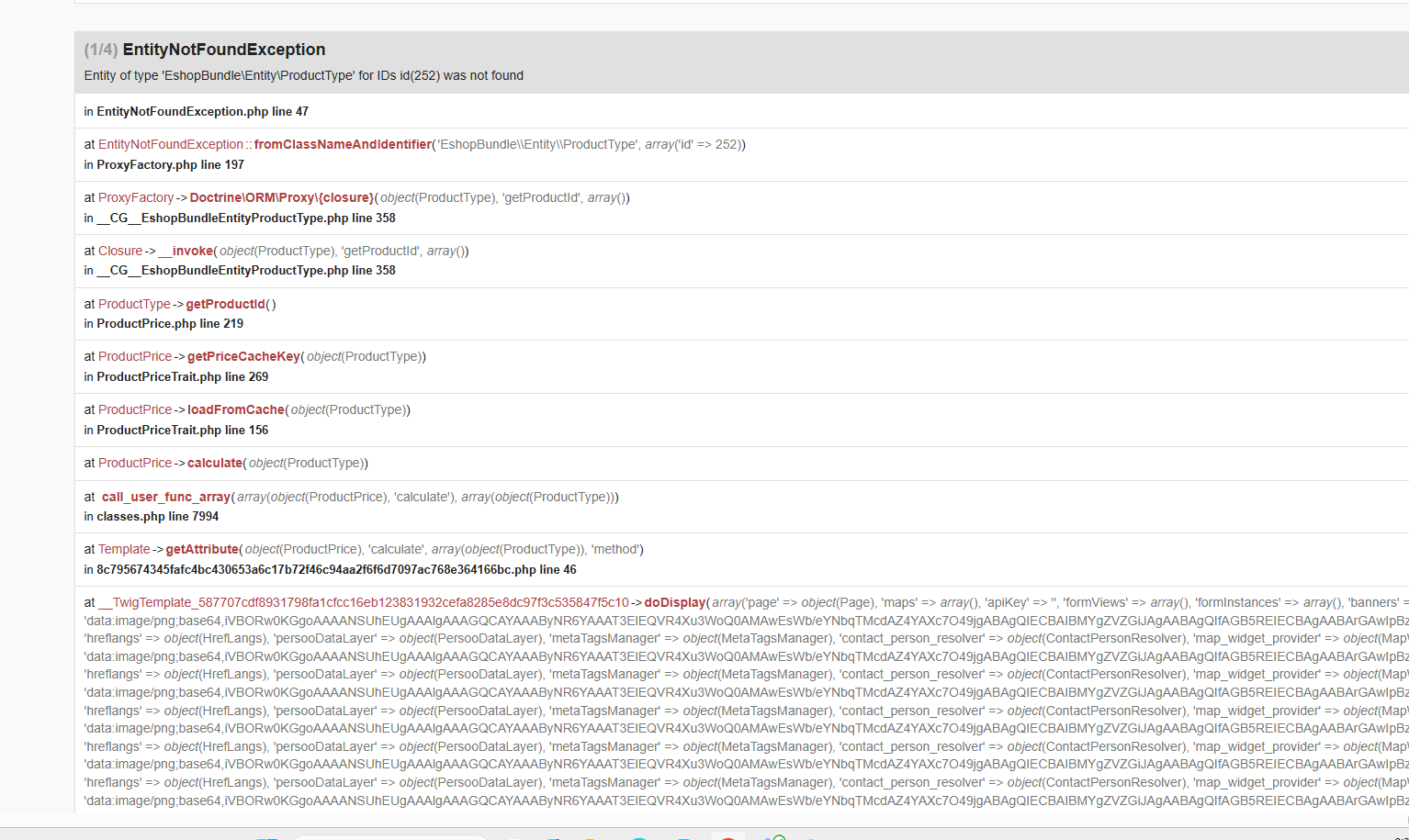The image size is (1409, 840).
Task: Click the ProxyFactory class name
Action: point(136,197)
